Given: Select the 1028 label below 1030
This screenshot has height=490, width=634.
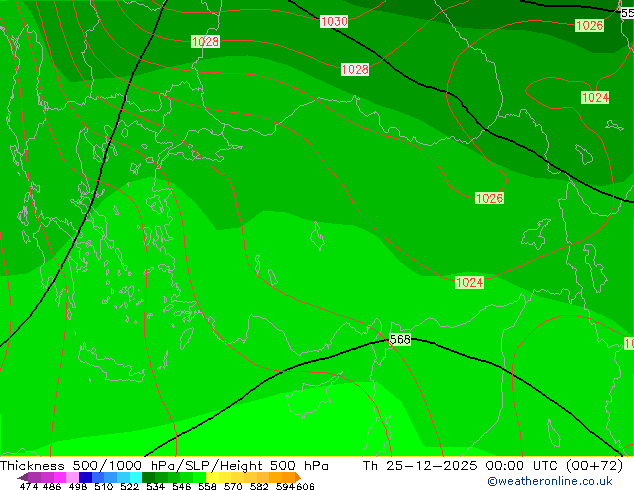Looking at the screenshot, I should [x=355, y=70].
